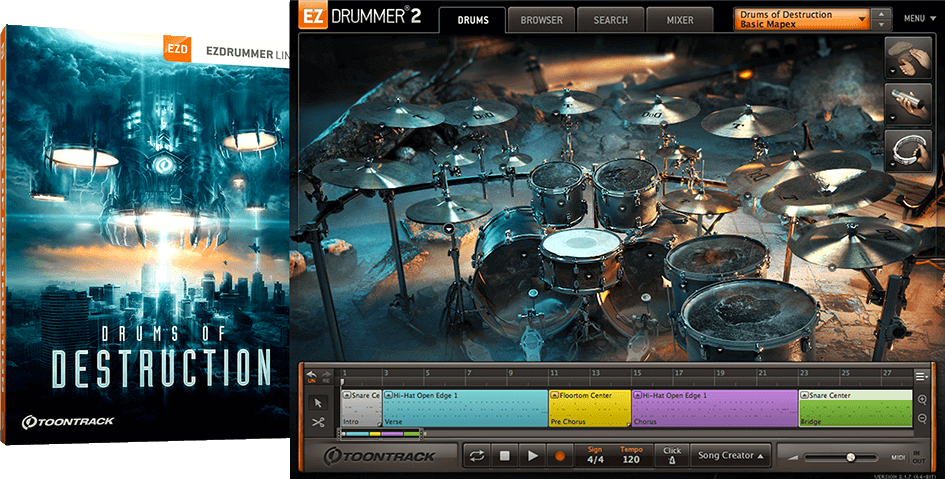Open the MENU dropdown
The width and height of the screenshot is (945, 479).
[918, 19]
